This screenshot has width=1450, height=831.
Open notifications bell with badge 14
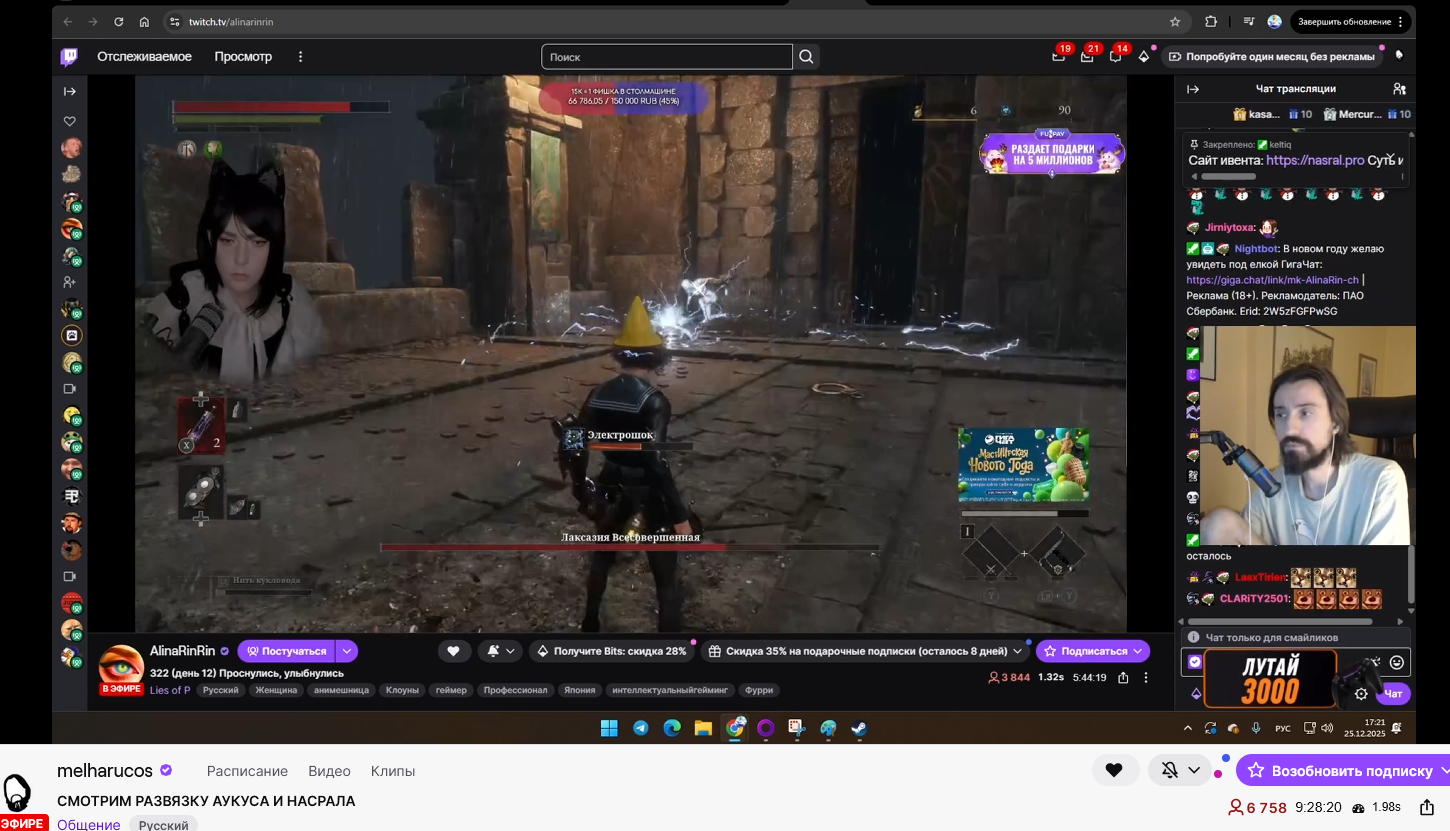coord(1115,56)
